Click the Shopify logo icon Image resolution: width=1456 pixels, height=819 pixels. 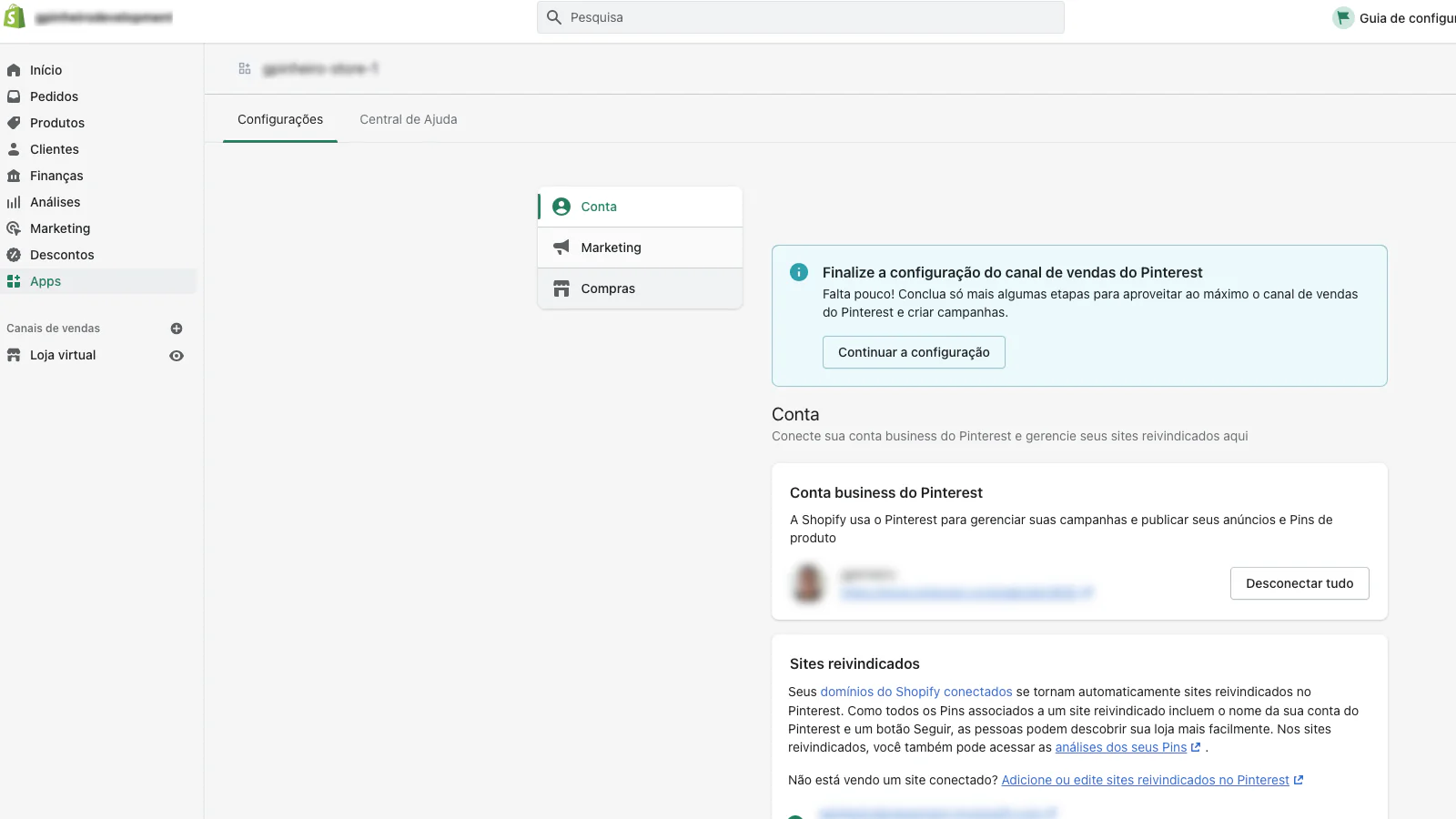coord(15,16)
